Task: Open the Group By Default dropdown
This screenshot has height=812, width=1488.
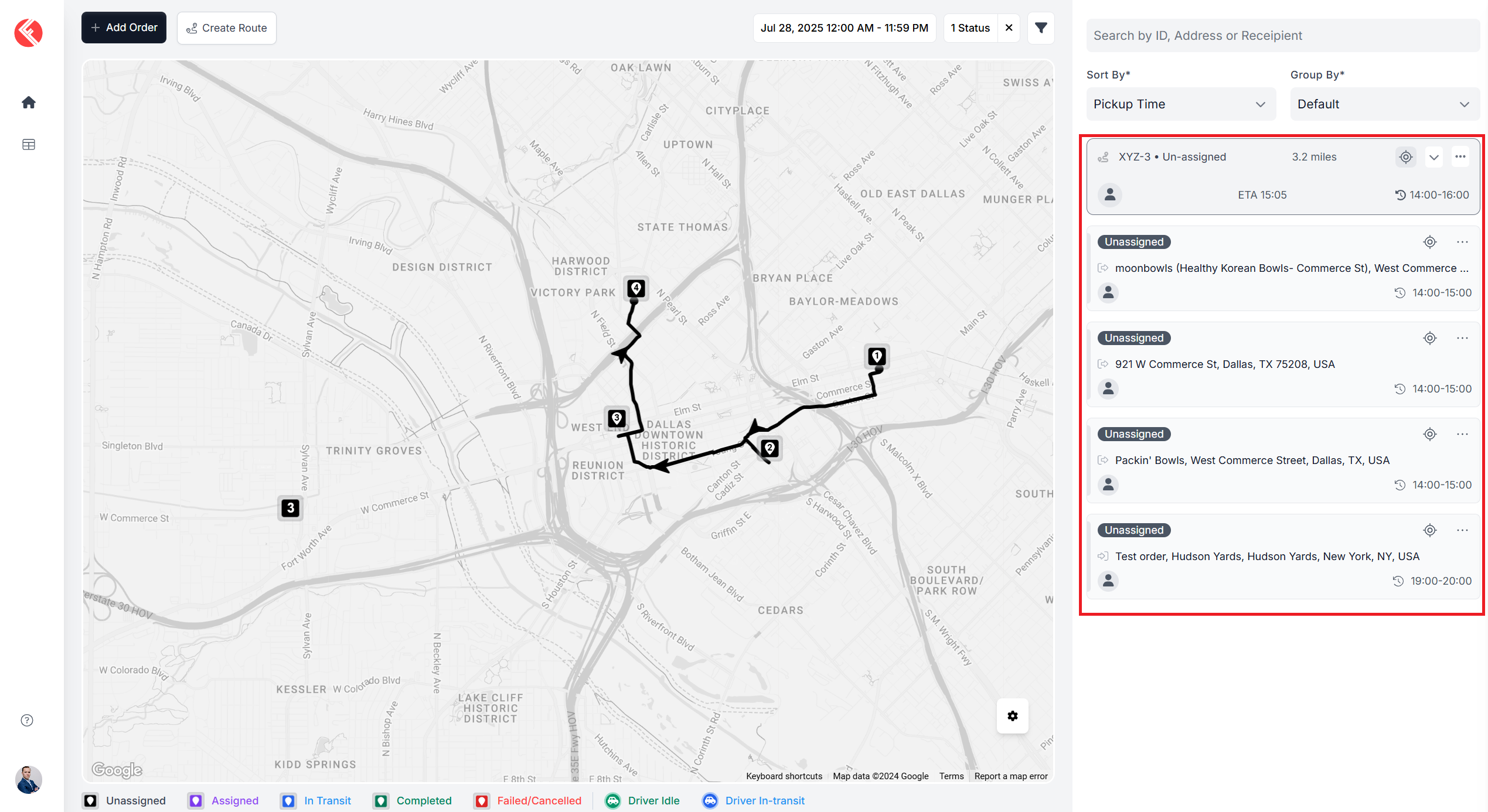Action: tap(1384, 104)
